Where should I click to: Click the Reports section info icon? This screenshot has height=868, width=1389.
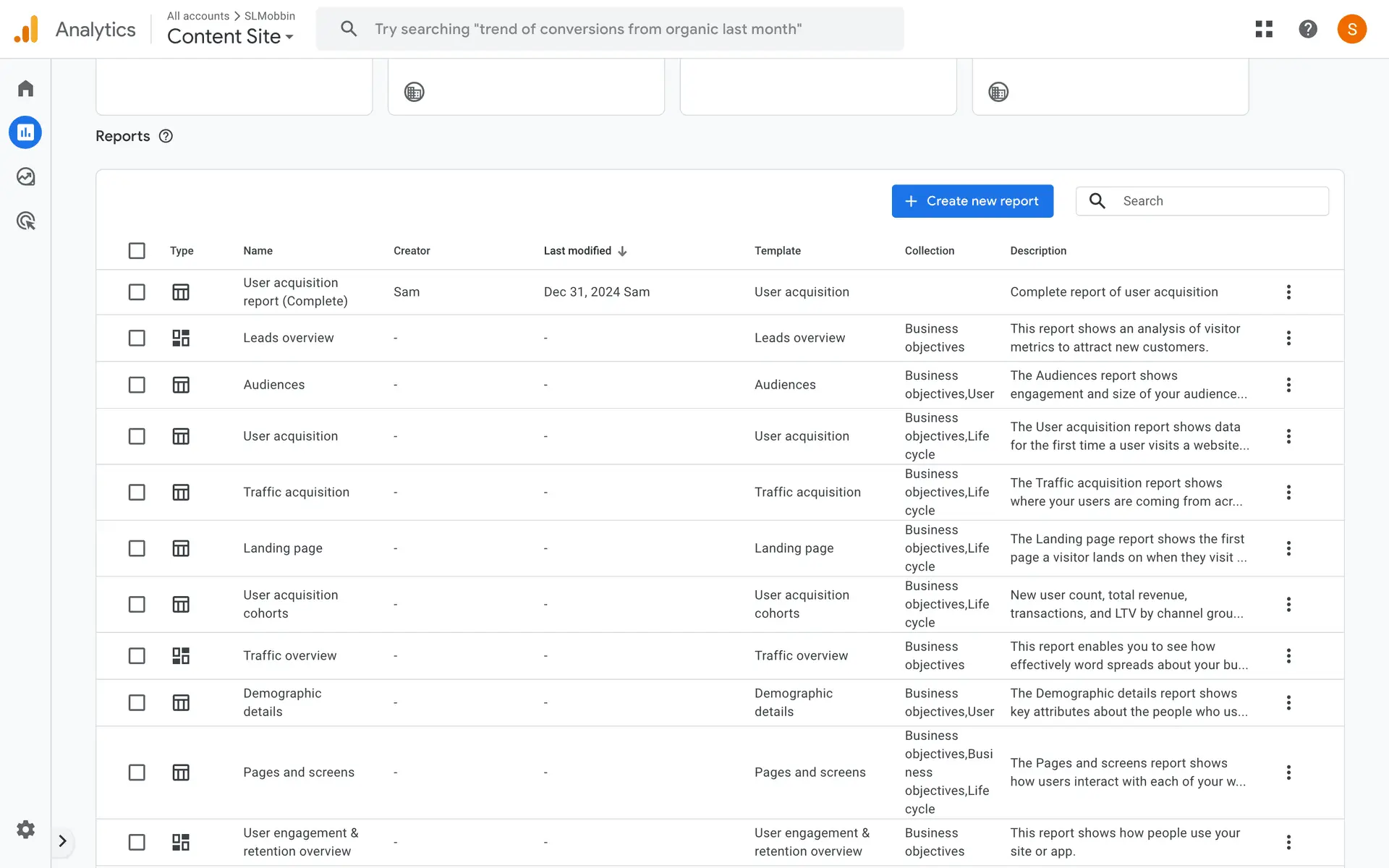[x=166, y=136]
